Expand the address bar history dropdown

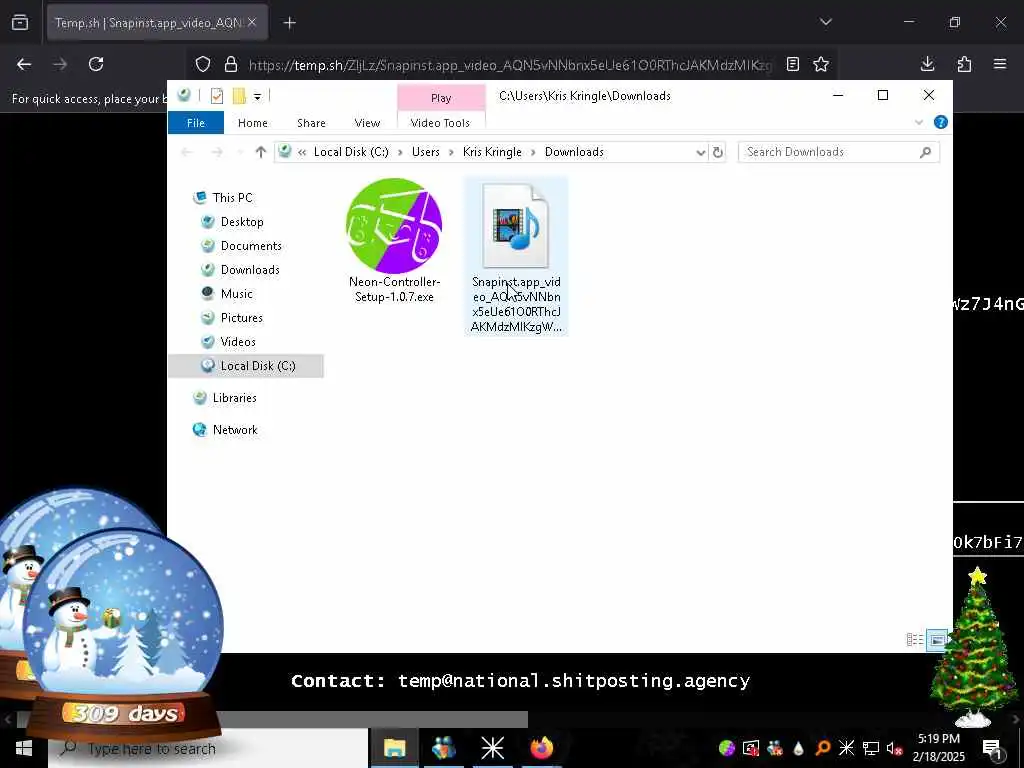pos(701,153)
